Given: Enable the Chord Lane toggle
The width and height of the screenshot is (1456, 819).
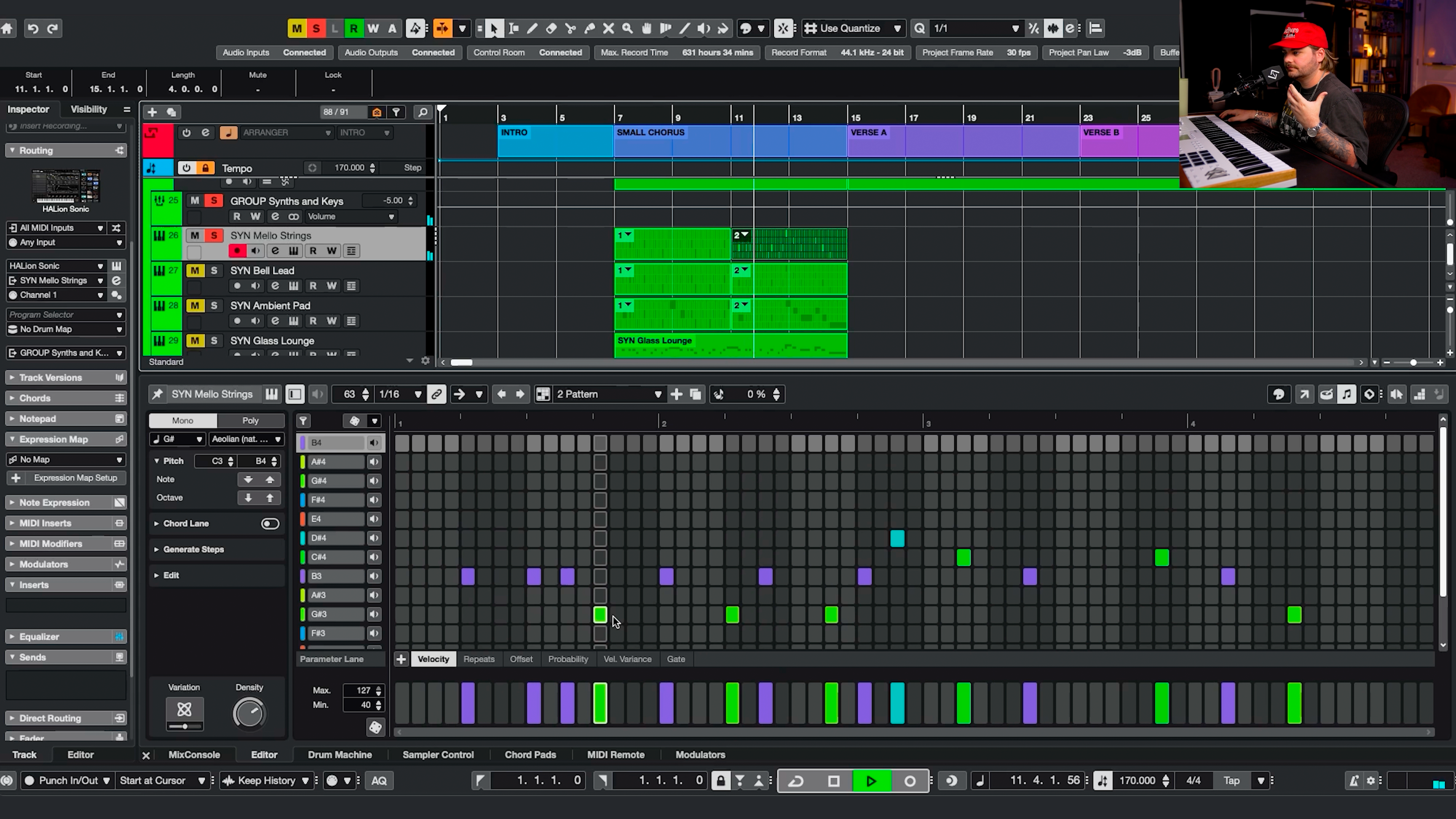Looking at the screenshot, I should tap(270, 523).
